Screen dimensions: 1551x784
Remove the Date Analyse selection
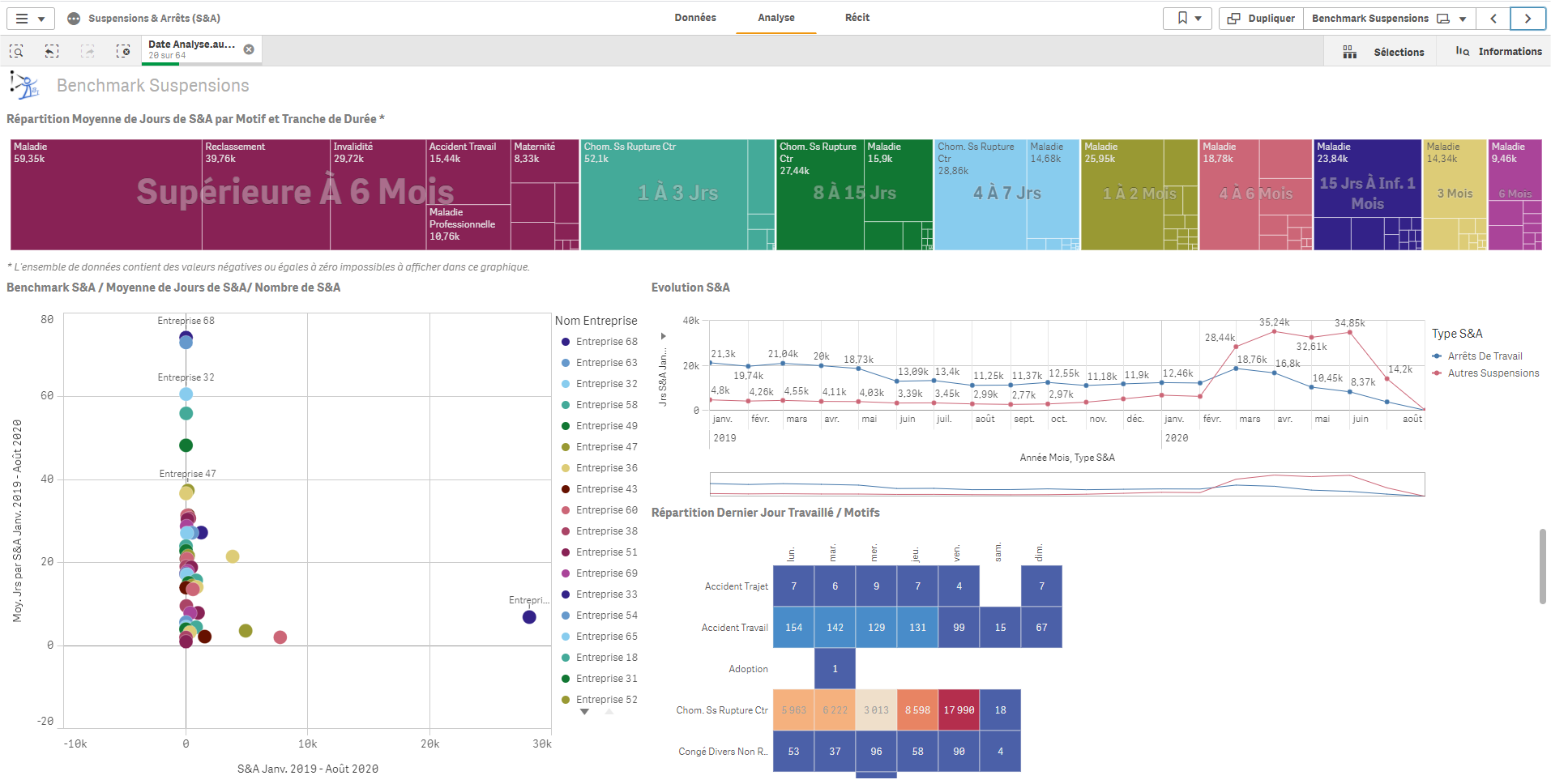click(x=249, y=49)
